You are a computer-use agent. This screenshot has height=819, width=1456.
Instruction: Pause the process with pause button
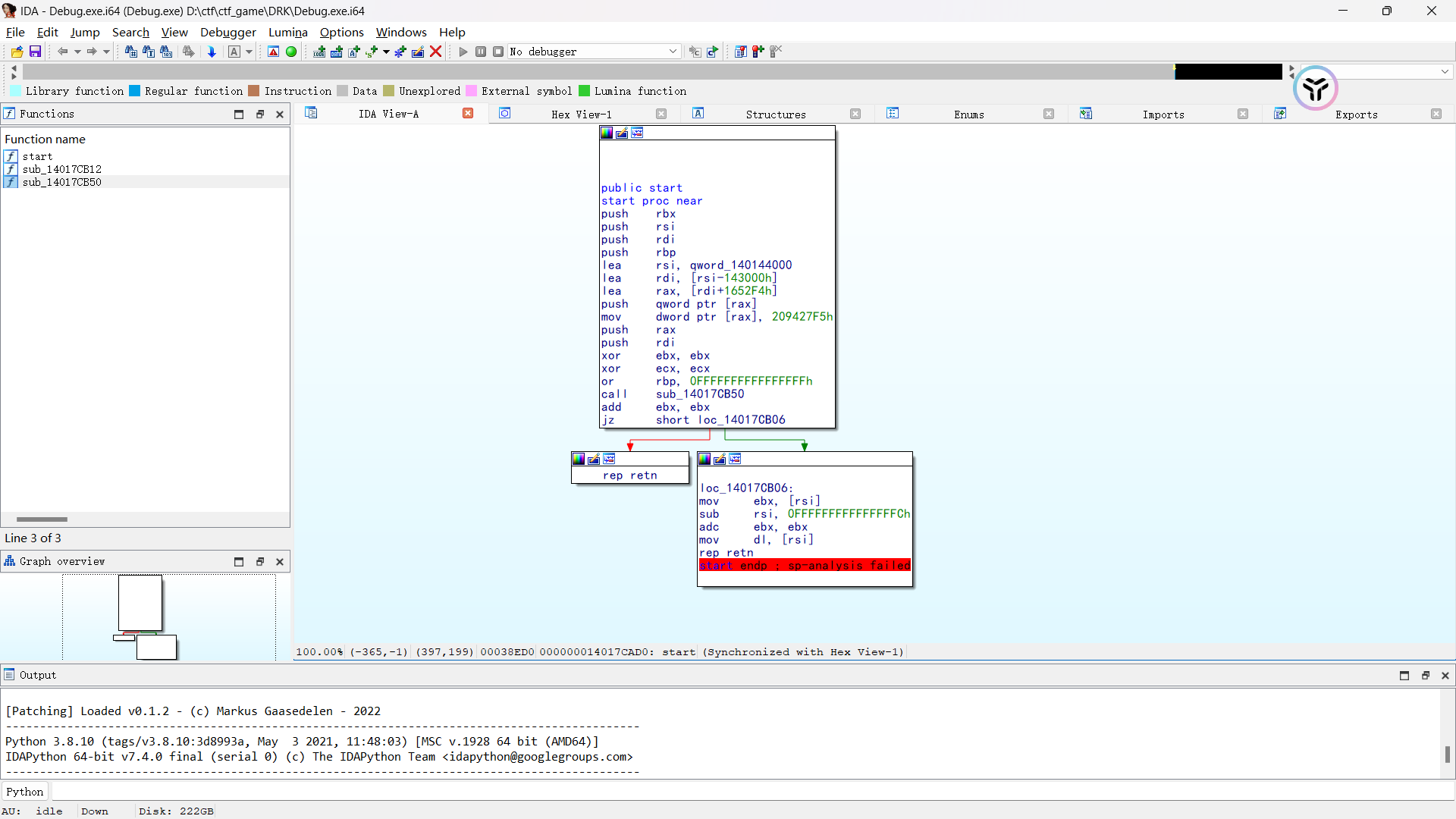click(481, 52)
